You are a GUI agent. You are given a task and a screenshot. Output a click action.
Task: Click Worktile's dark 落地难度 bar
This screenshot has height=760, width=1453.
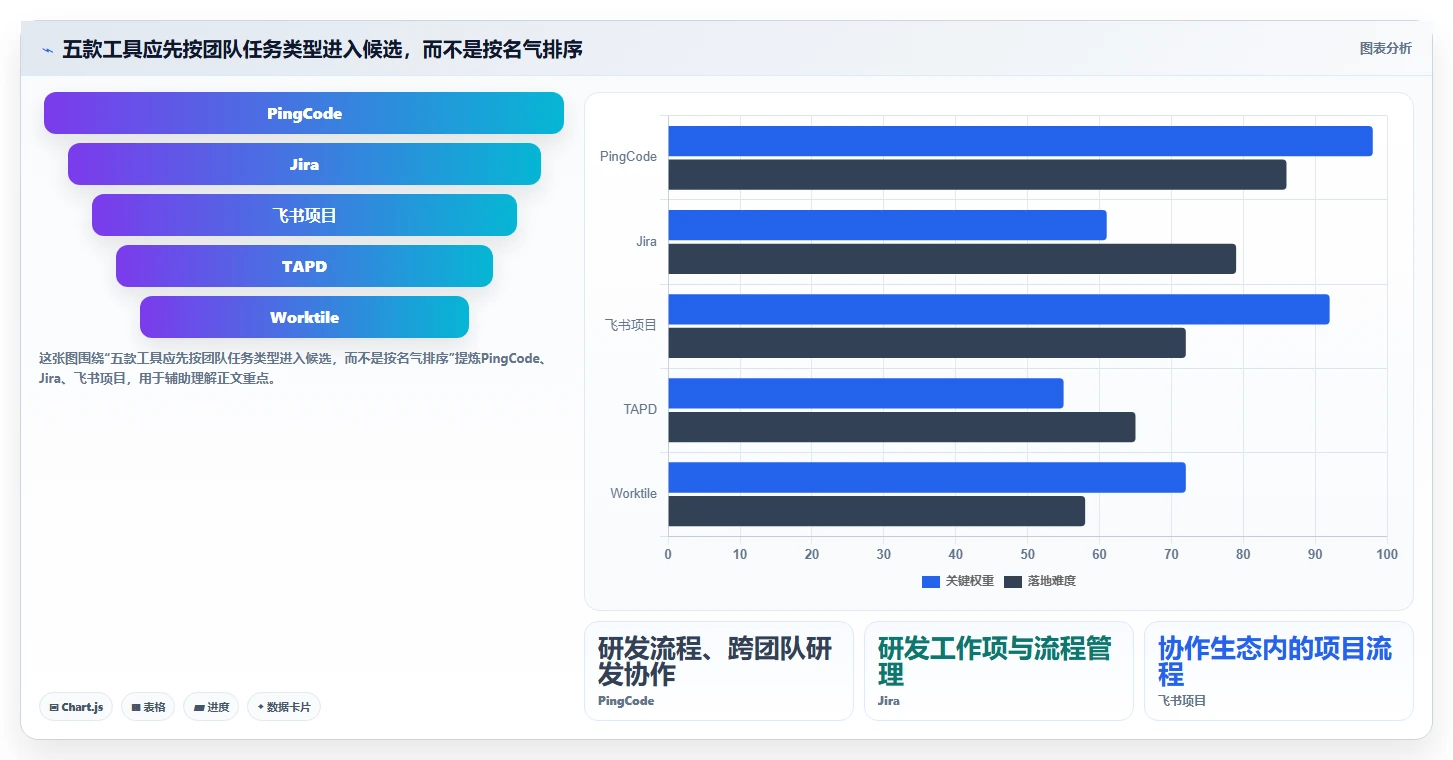click(877, 511)
